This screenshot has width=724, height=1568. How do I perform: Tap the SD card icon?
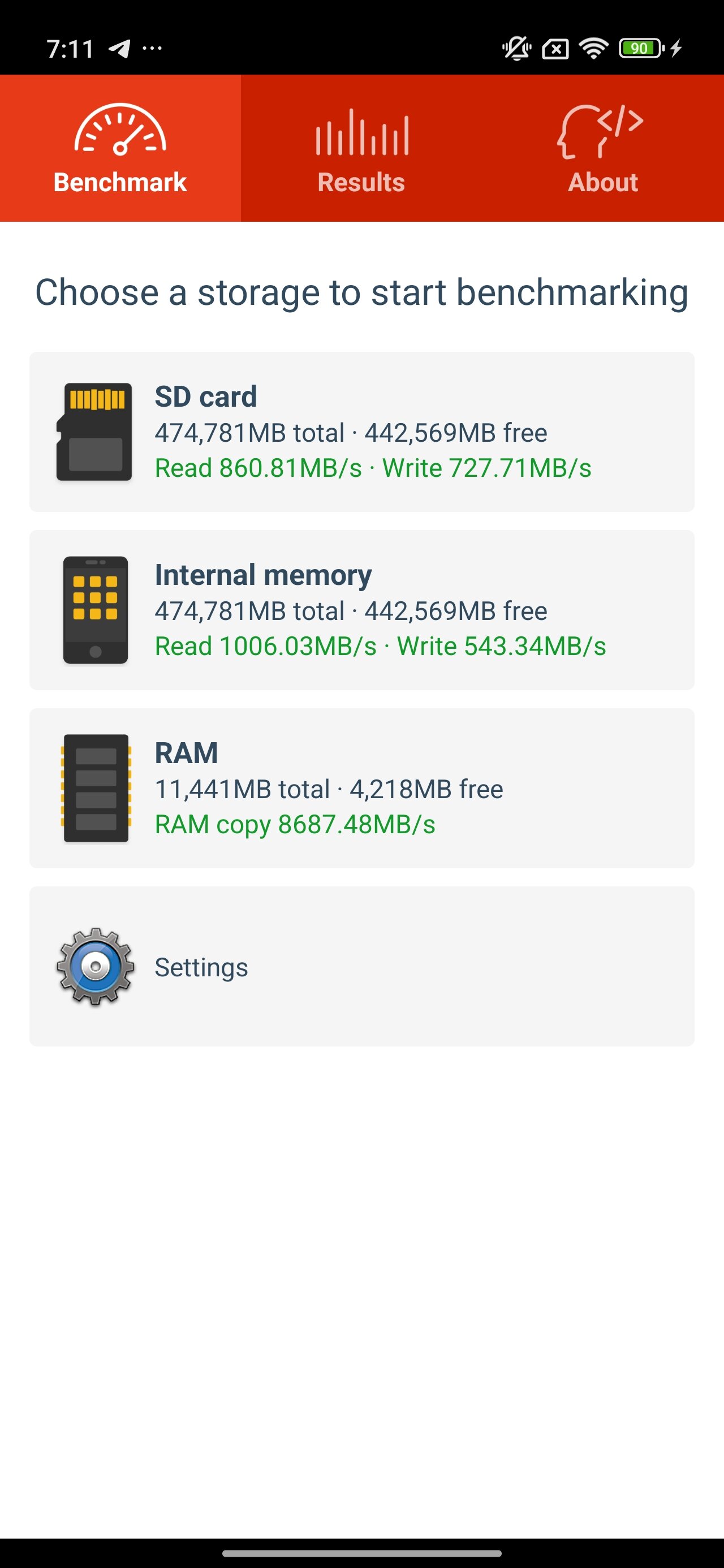(x=94, y=432)
